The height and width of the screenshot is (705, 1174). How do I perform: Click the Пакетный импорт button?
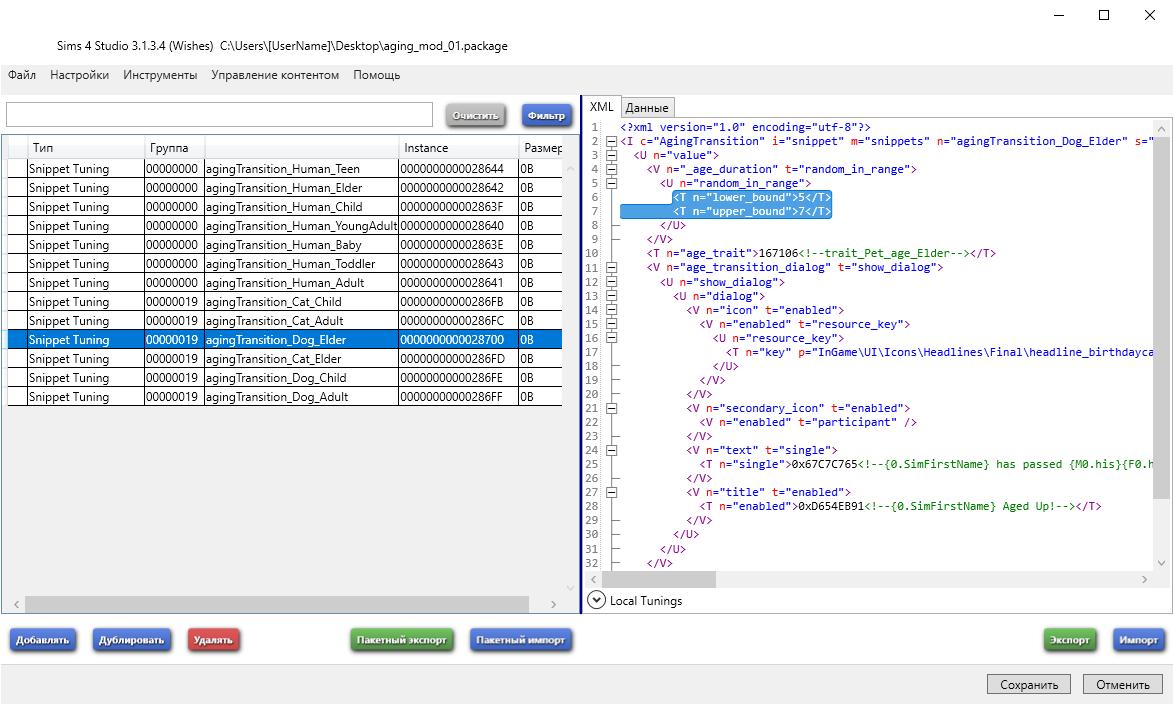tap(520, 640)
